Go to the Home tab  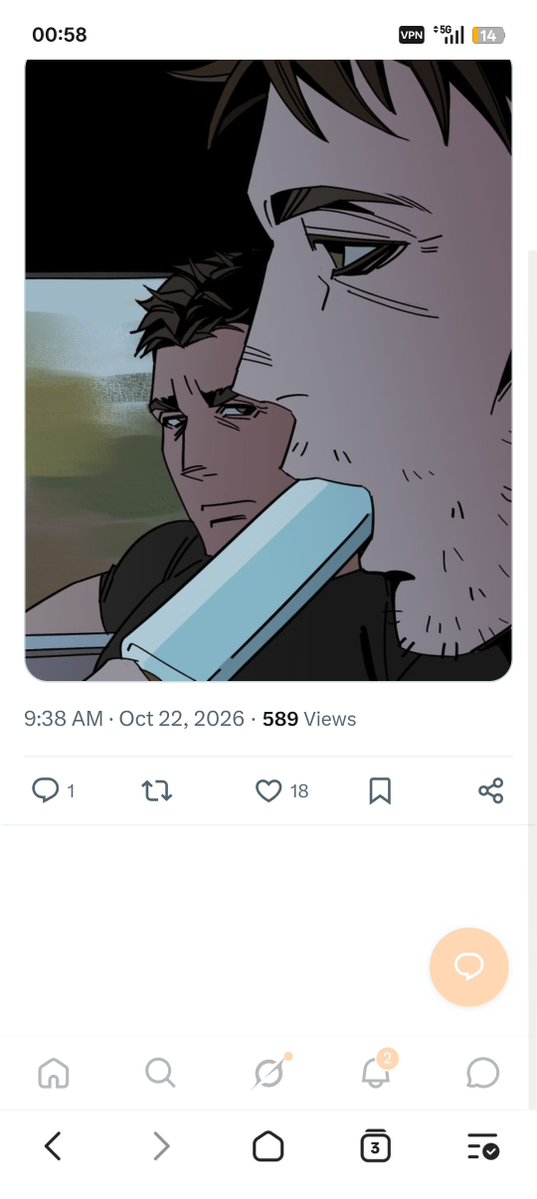click(x=54, y=1072)
